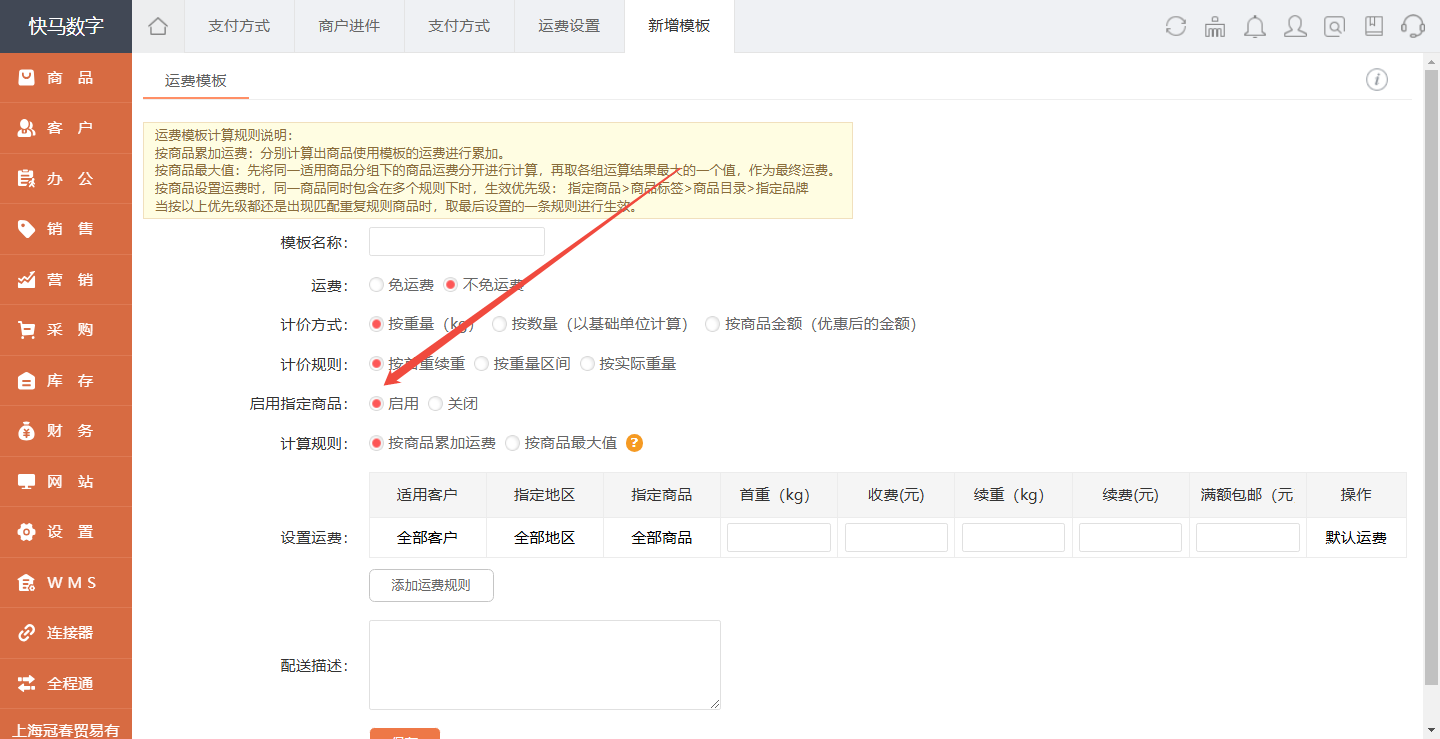Click the 首重 (kg) input field
The height and width of the screenshot is (739, 1440).
tap(778, 538)
